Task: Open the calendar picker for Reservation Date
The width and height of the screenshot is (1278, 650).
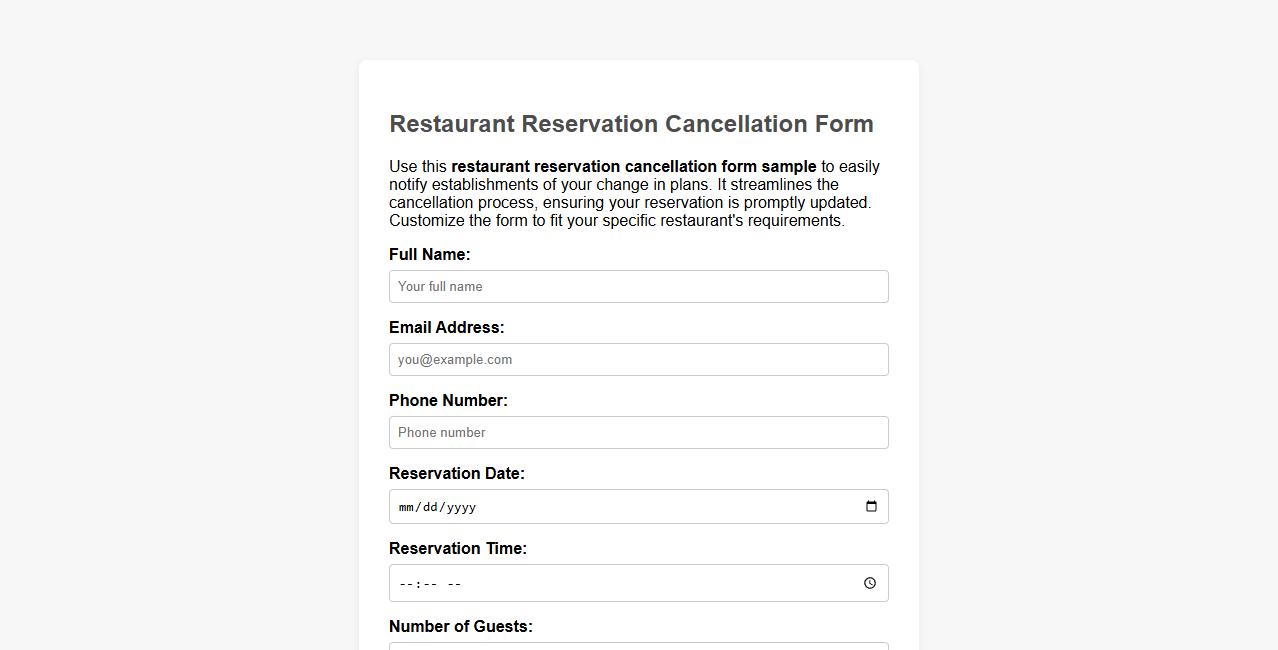Action: tap(869, 505)
